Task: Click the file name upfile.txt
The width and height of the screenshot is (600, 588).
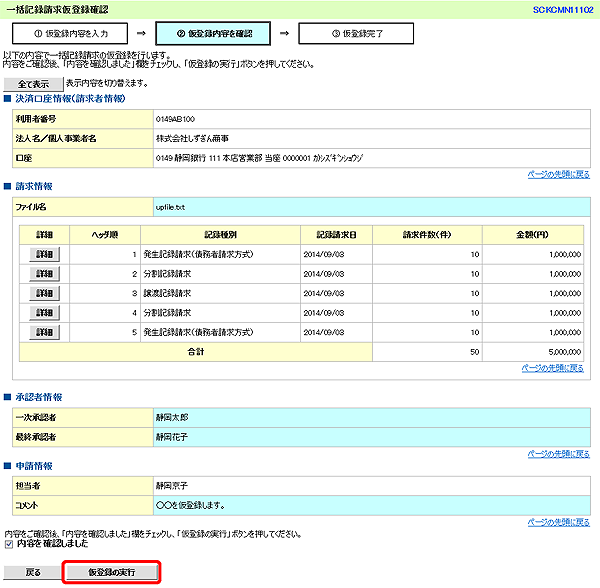Action: (x=170, y=207)
